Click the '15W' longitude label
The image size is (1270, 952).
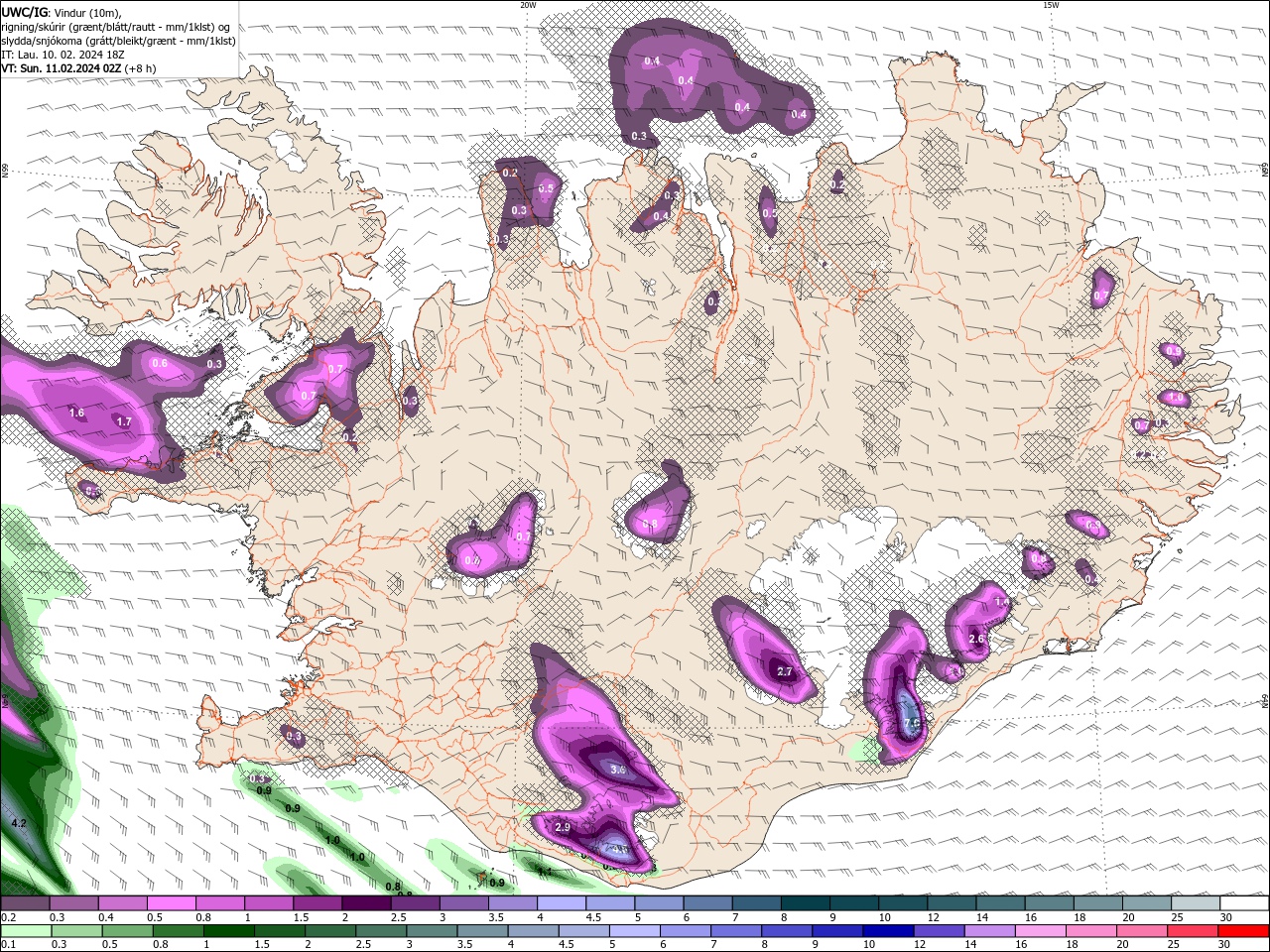coord(1051,5)
